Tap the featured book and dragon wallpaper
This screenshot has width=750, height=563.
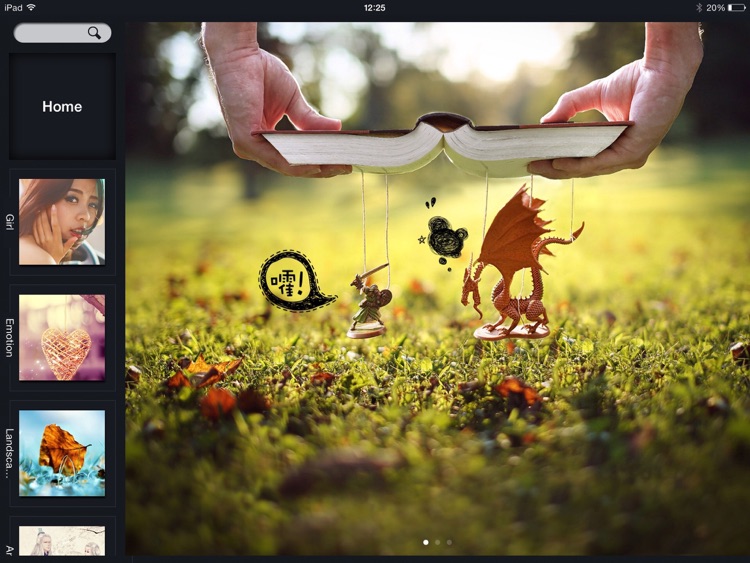point(437,289)
